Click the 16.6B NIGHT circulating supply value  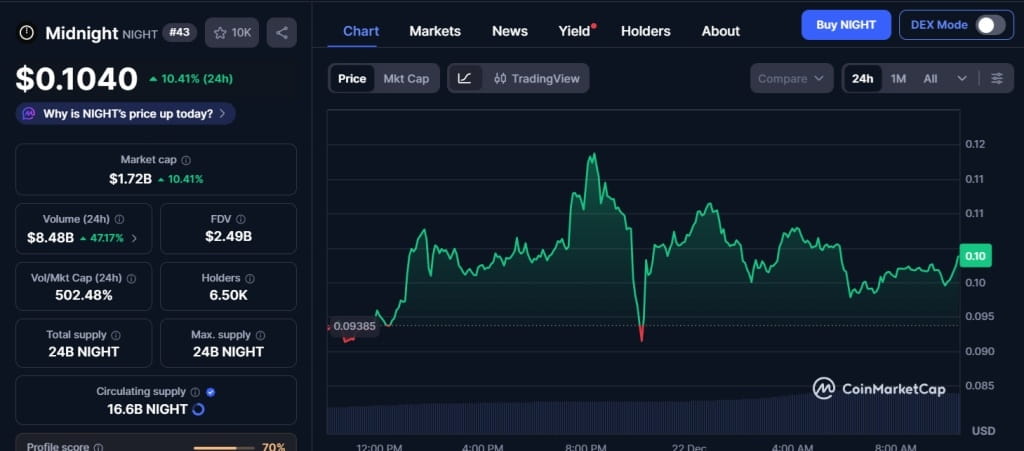148,410
